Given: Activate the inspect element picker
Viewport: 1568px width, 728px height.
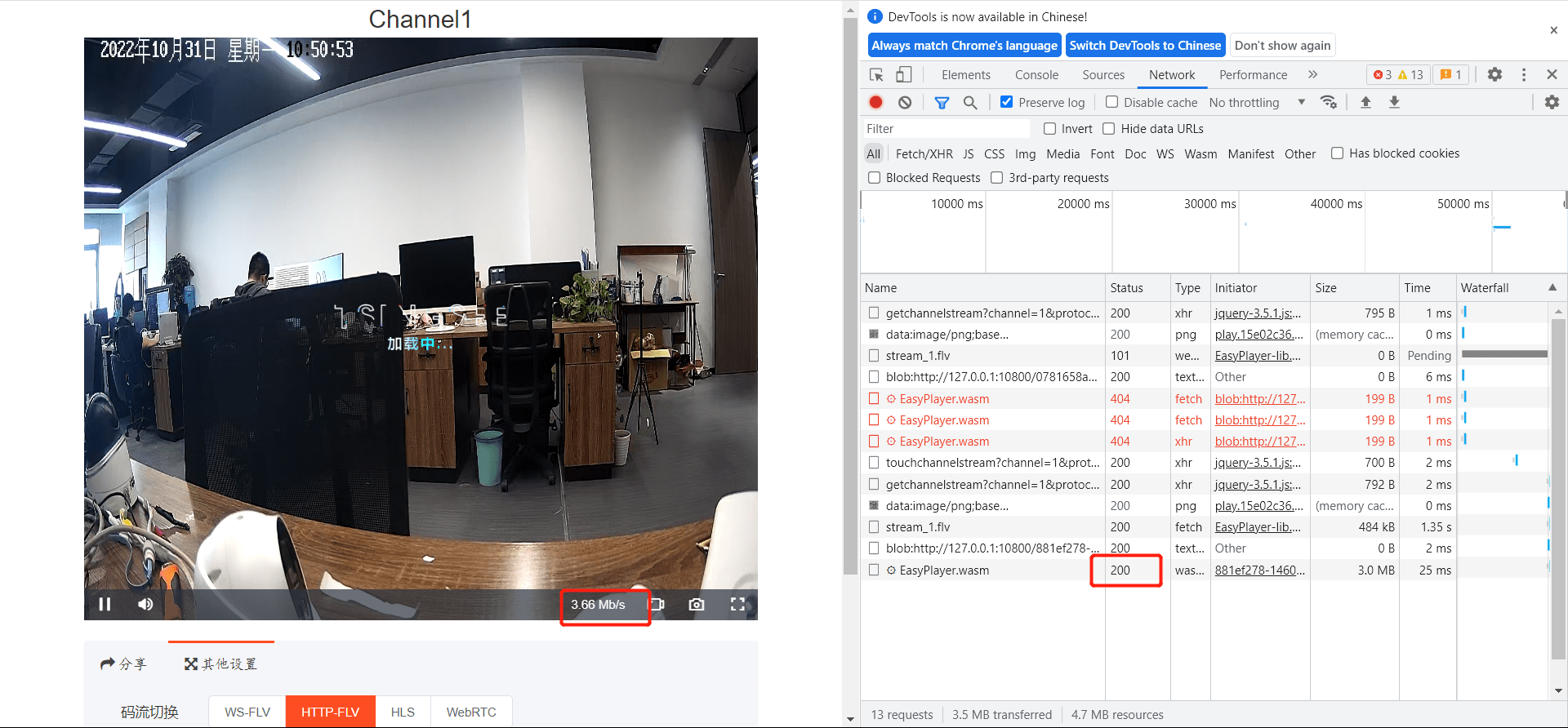Looking at the screenshot, I should click(876, 75).
